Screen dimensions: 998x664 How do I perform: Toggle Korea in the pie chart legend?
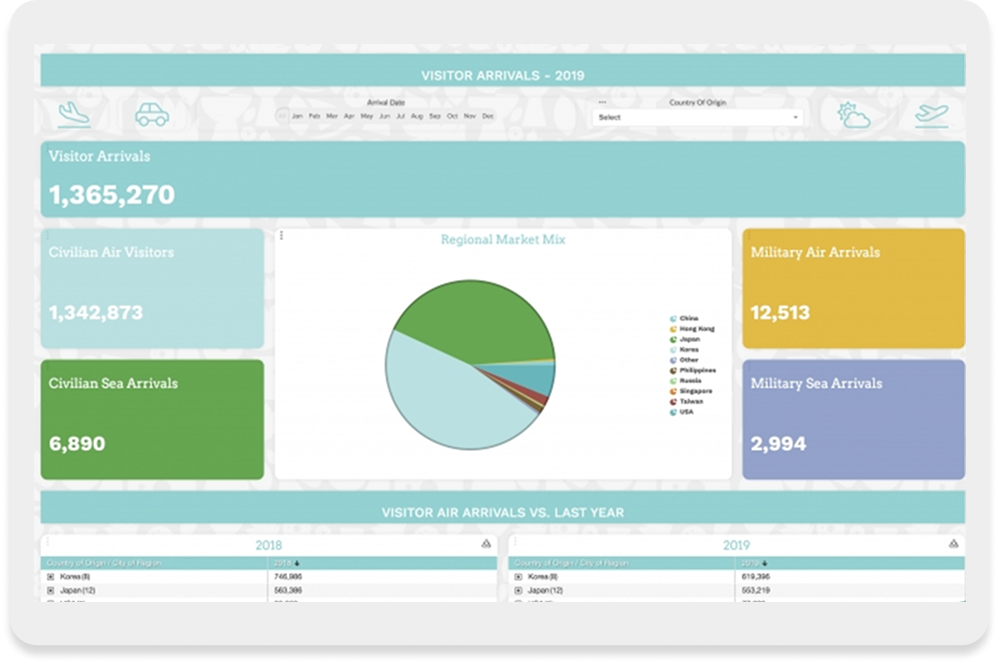[689, 349]
